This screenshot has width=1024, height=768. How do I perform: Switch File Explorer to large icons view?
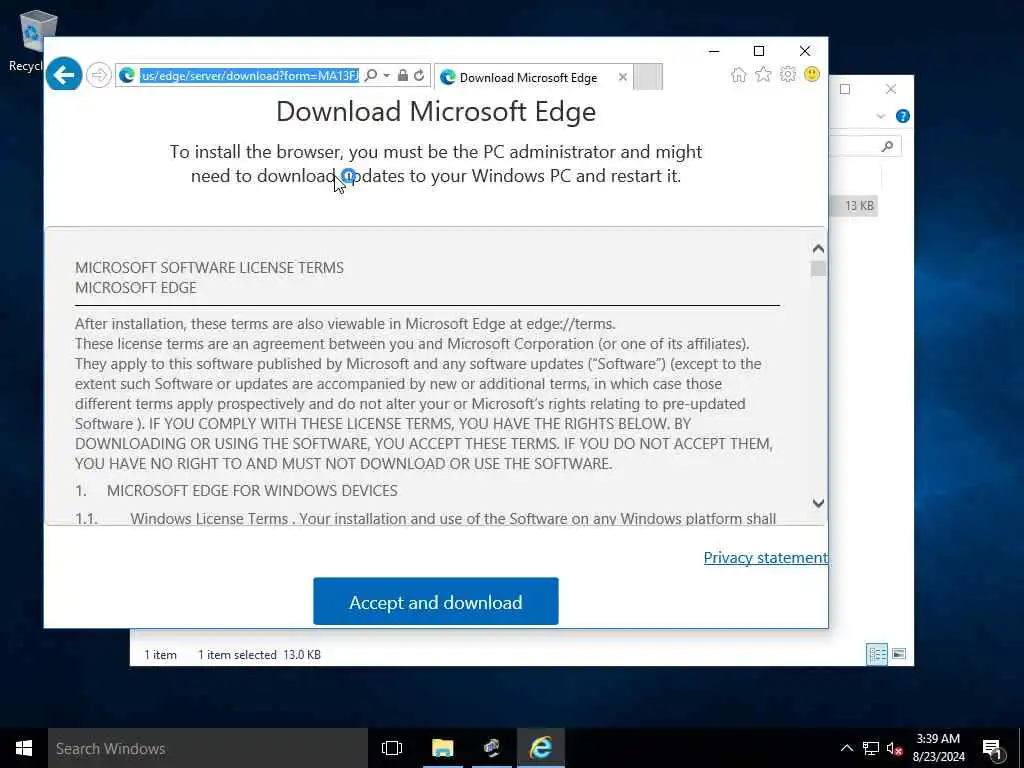click(899, 654)
